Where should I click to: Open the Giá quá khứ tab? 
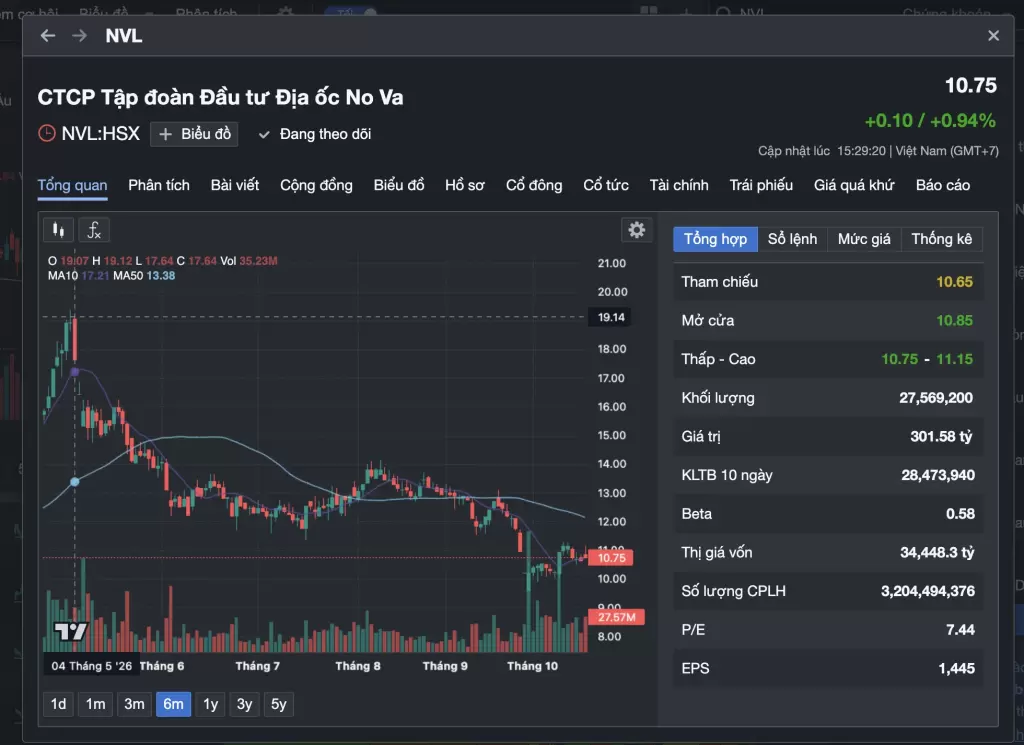(854, 185)
